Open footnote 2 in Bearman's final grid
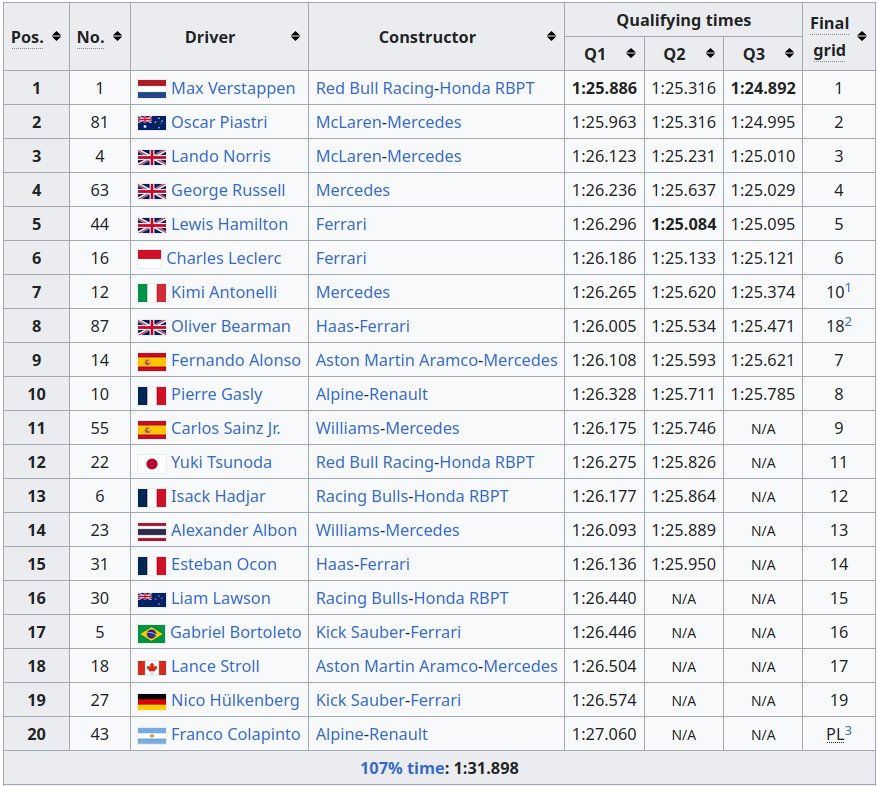 click(848, 322)
